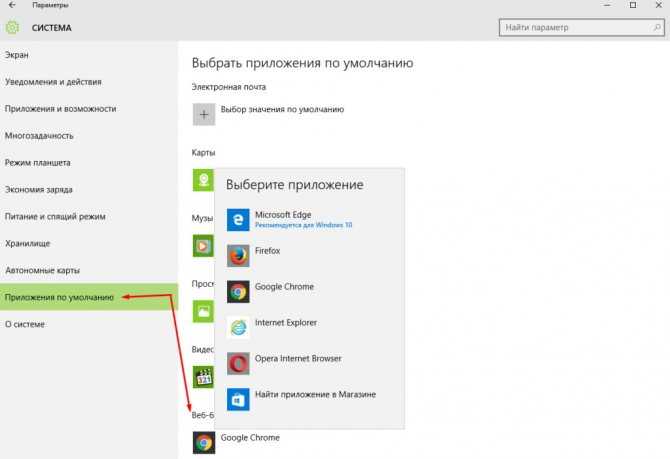Choose Internet Explorer label in list

tap(286, 323)
